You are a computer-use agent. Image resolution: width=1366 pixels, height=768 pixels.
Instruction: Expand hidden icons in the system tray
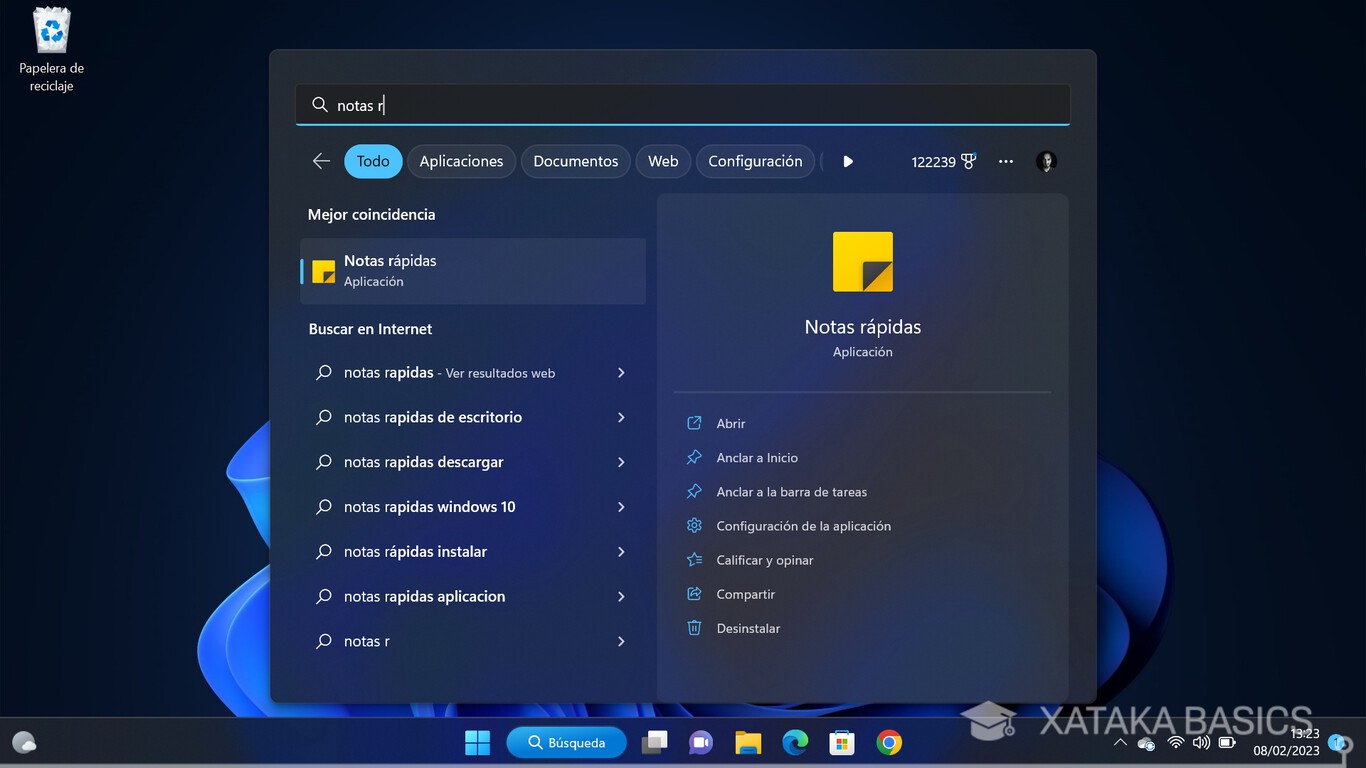[x=1120, y=742]
